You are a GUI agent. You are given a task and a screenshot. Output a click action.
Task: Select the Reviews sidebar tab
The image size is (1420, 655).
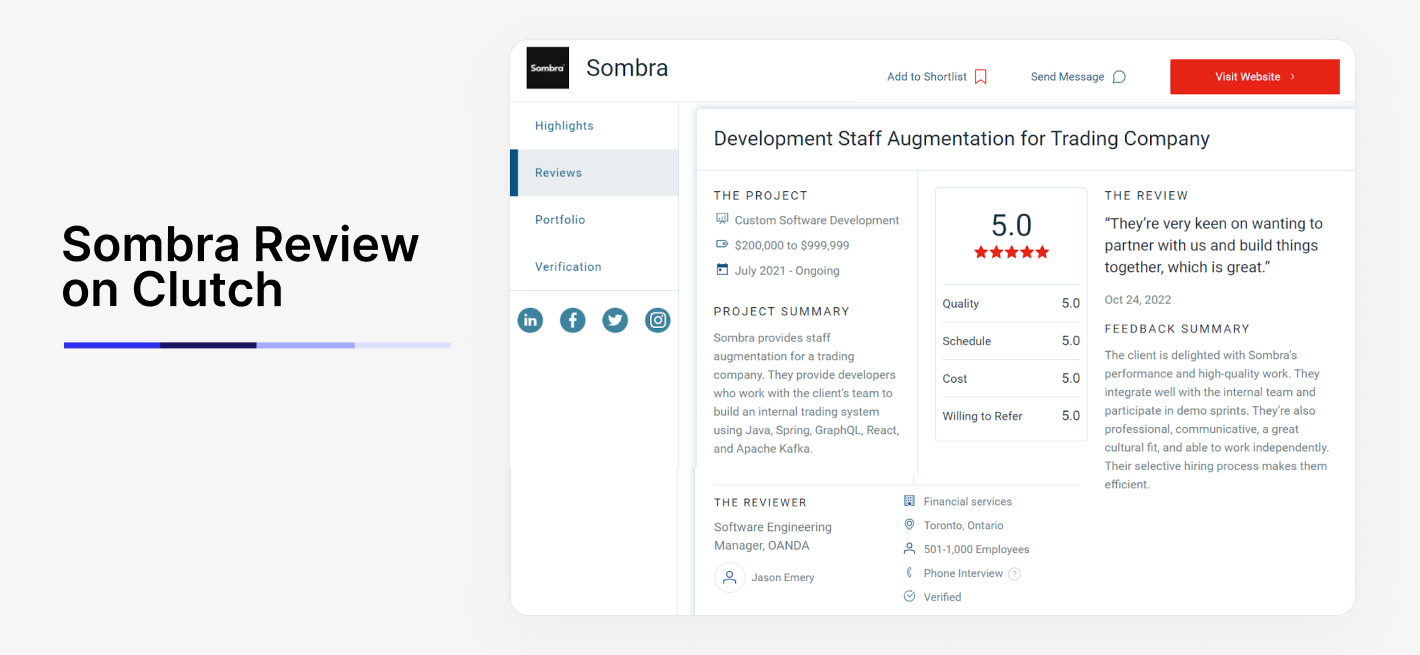click(x=594, y=173)
